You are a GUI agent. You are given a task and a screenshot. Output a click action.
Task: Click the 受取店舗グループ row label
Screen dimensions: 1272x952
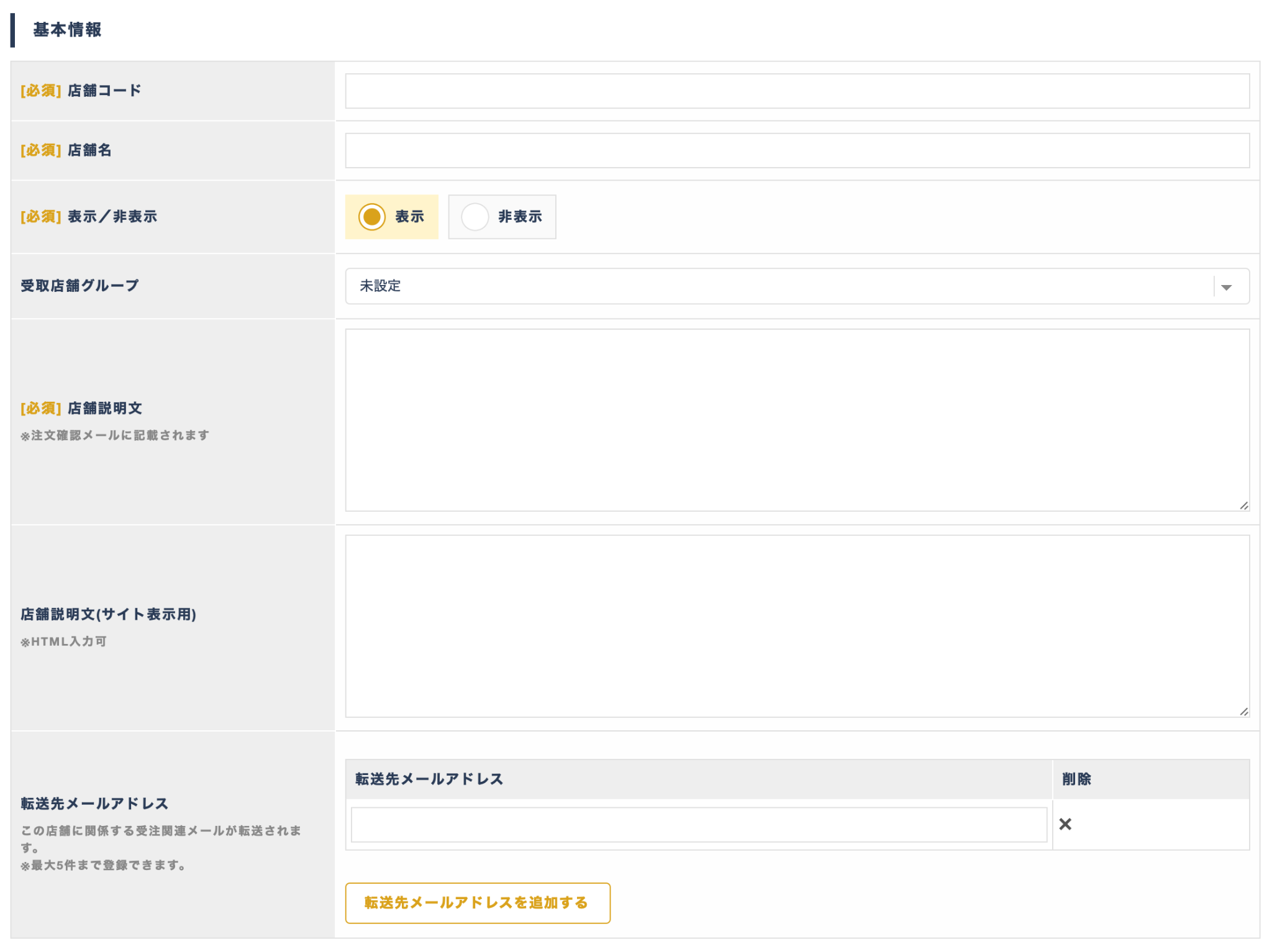click(79, 286)
